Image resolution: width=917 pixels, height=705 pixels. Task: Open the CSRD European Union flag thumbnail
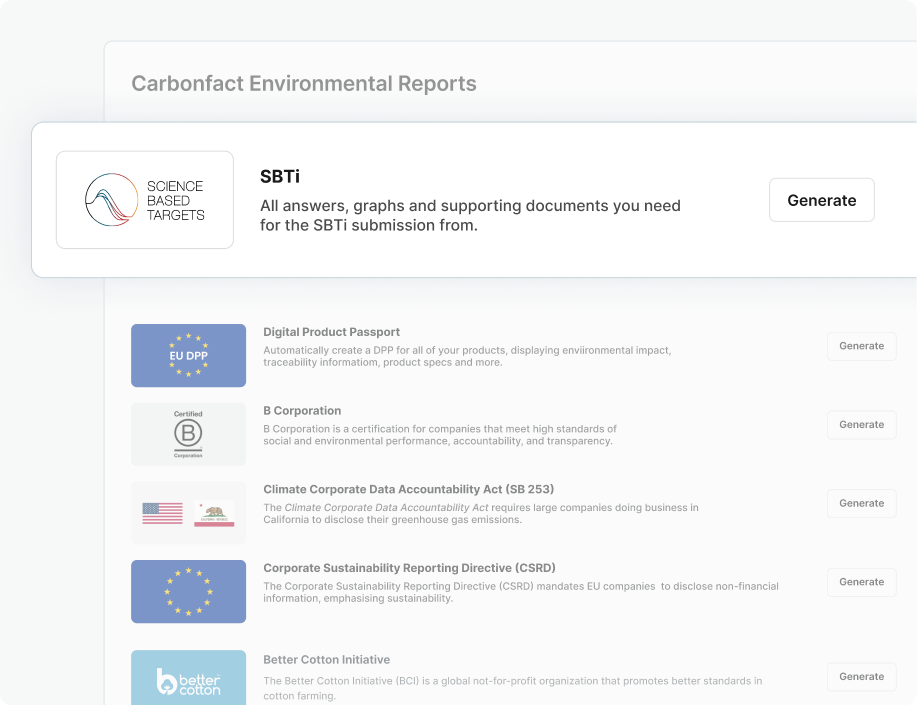click(x=188, y=591)
